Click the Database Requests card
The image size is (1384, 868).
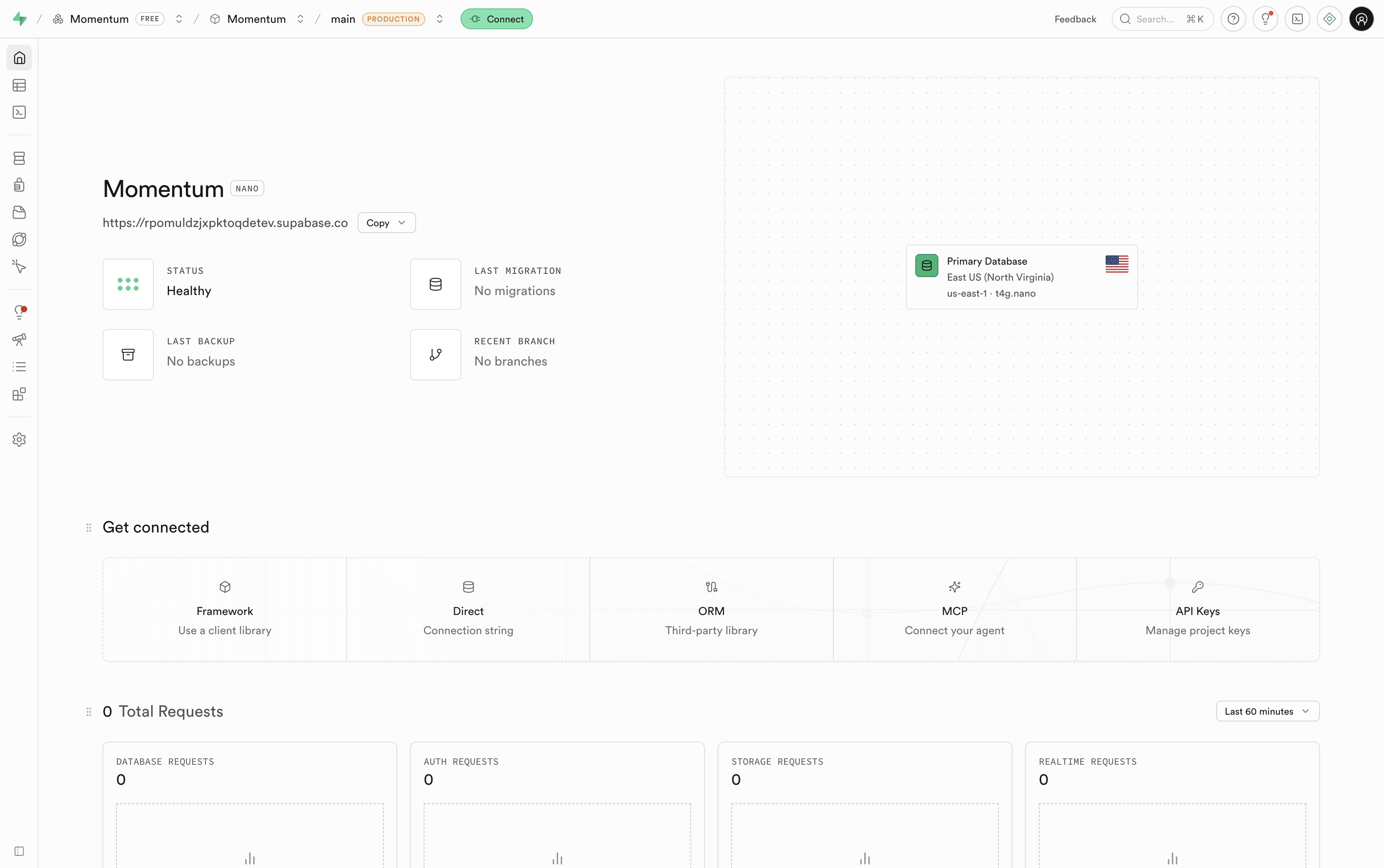tap(250, 805)
